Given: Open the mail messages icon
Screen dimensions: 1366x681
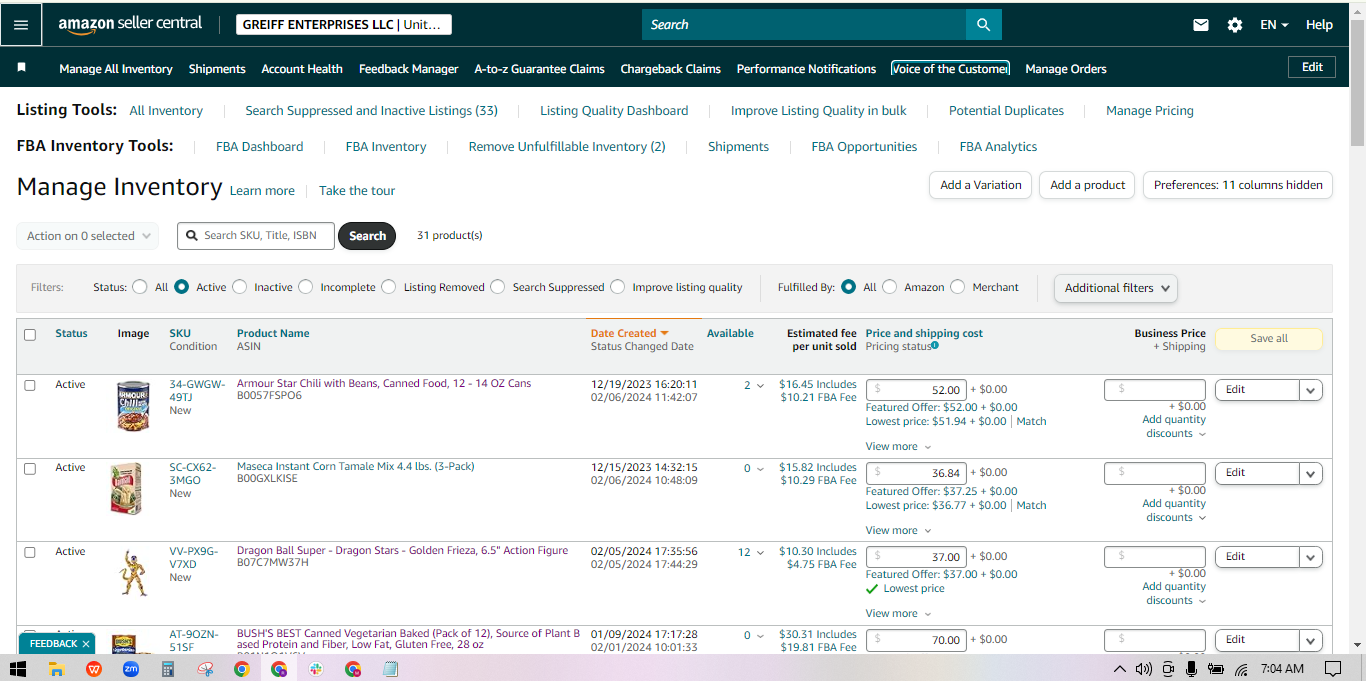Looking at the screenshot, I should pyautogui.click(x=1201, y=25).
